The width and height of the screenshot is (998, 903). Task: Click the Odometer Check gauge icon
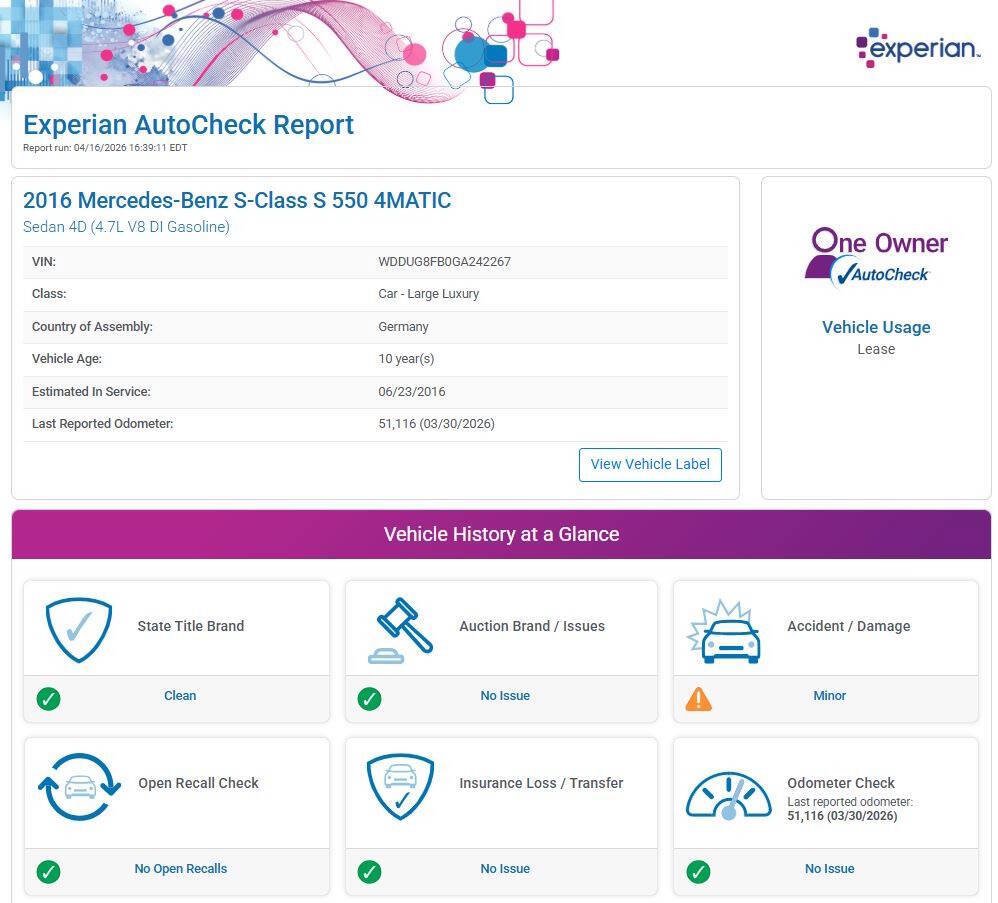[729, 795]
